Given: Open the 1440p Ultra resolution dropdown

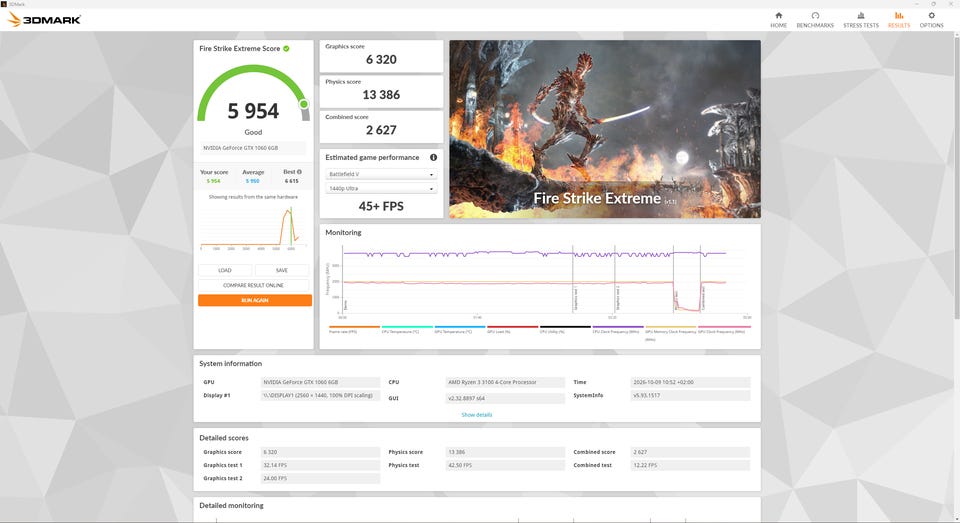Looking at the screenshot, I should pyautogui.click(x=381, y=189).
